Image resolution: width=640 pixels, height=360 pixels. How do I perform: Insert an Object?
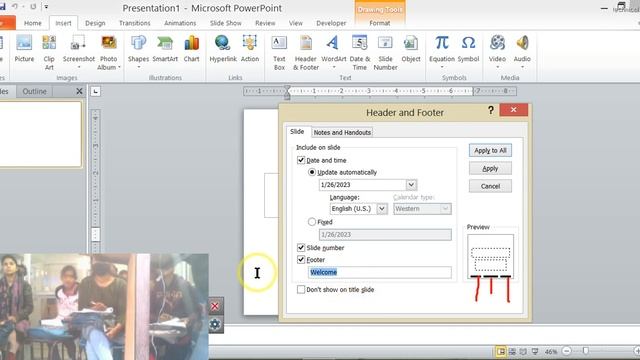411,49
